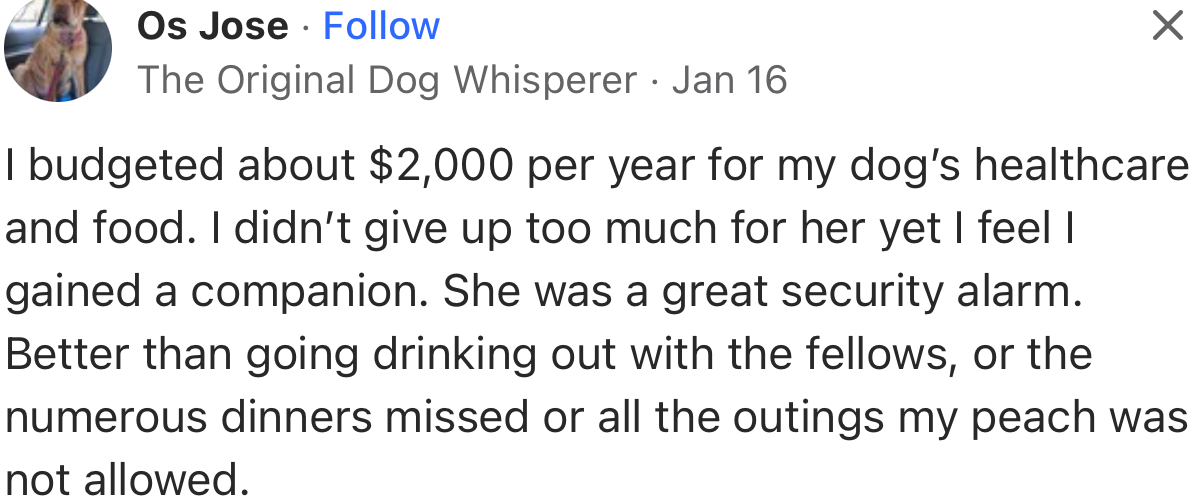The height and width of the screenshot is (502, 1202).
Task: Dismiss the post with the X icon
Action: tap(1167, 25)
